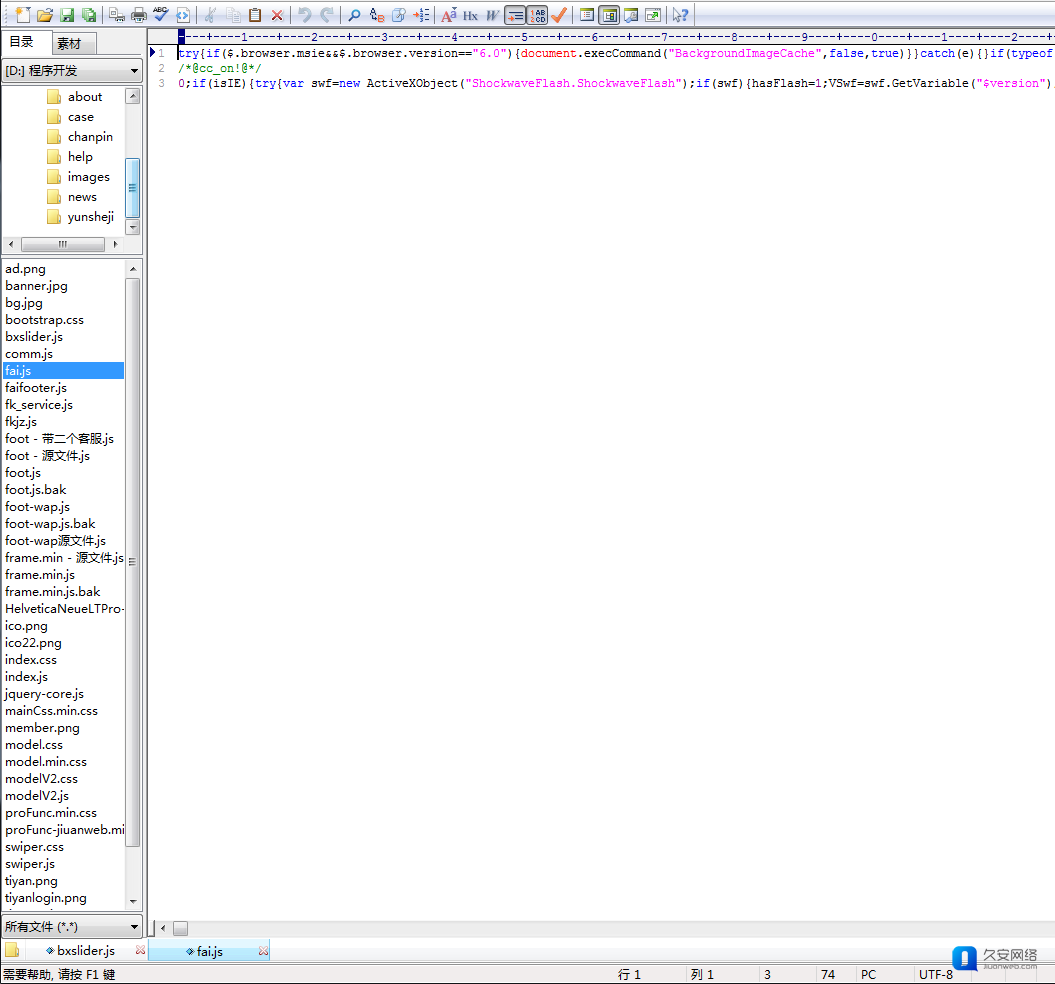
Task: Cut selection with scissors icon
Action: (x=211, y=15)
